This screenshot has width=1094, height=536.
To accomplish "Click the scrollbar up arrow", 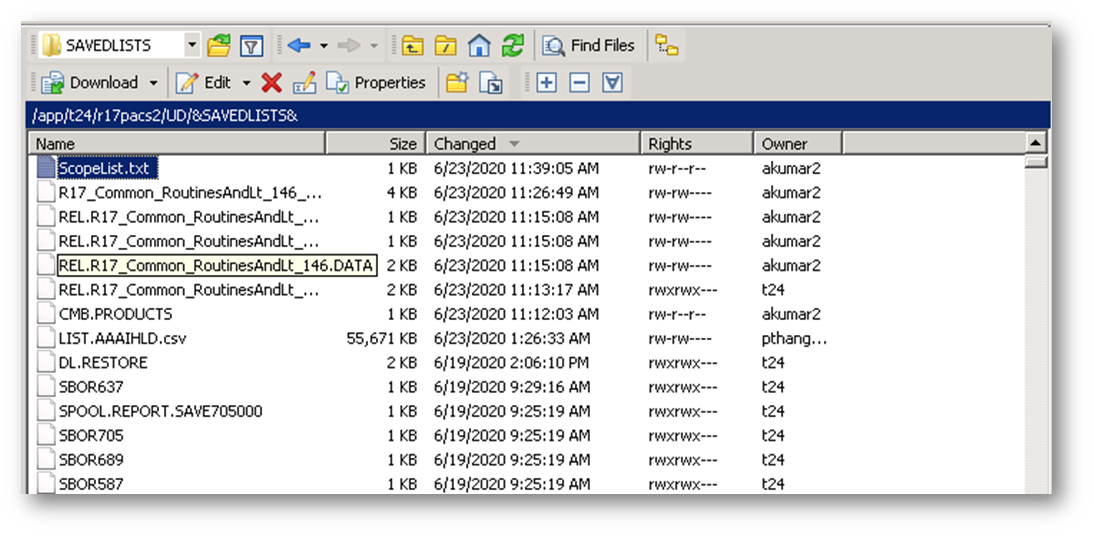I will 1037,143.
